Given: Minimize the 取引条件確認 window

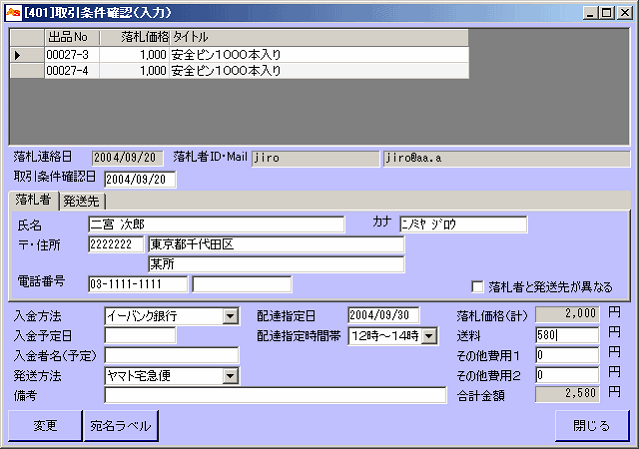Looking at the screenshot, I should tap(590, 13).
